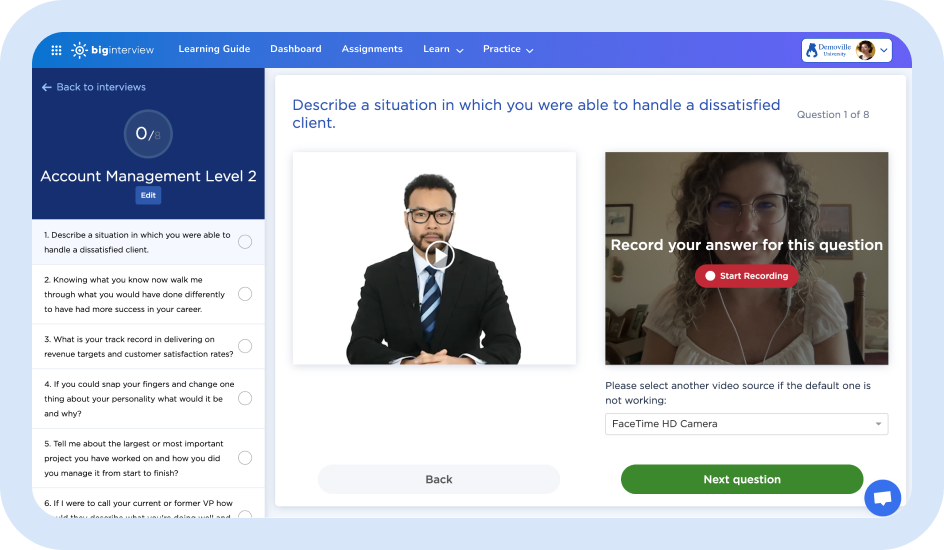Click the 0/8 progress circle
Screen dimensions: 944x550
(148, 134)
